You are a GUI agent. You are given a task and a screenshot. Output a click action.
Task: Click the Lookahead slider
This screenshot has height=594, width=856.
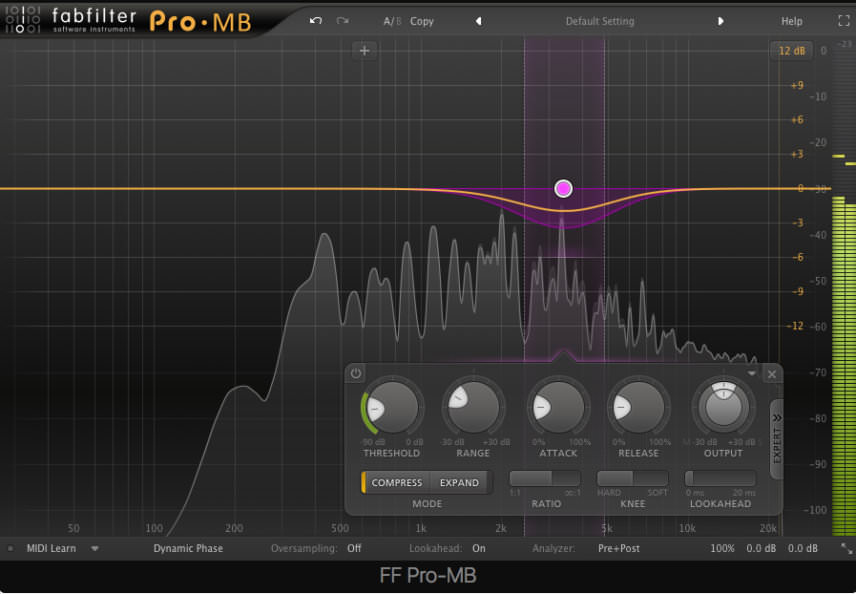click(x=720, y=479)
